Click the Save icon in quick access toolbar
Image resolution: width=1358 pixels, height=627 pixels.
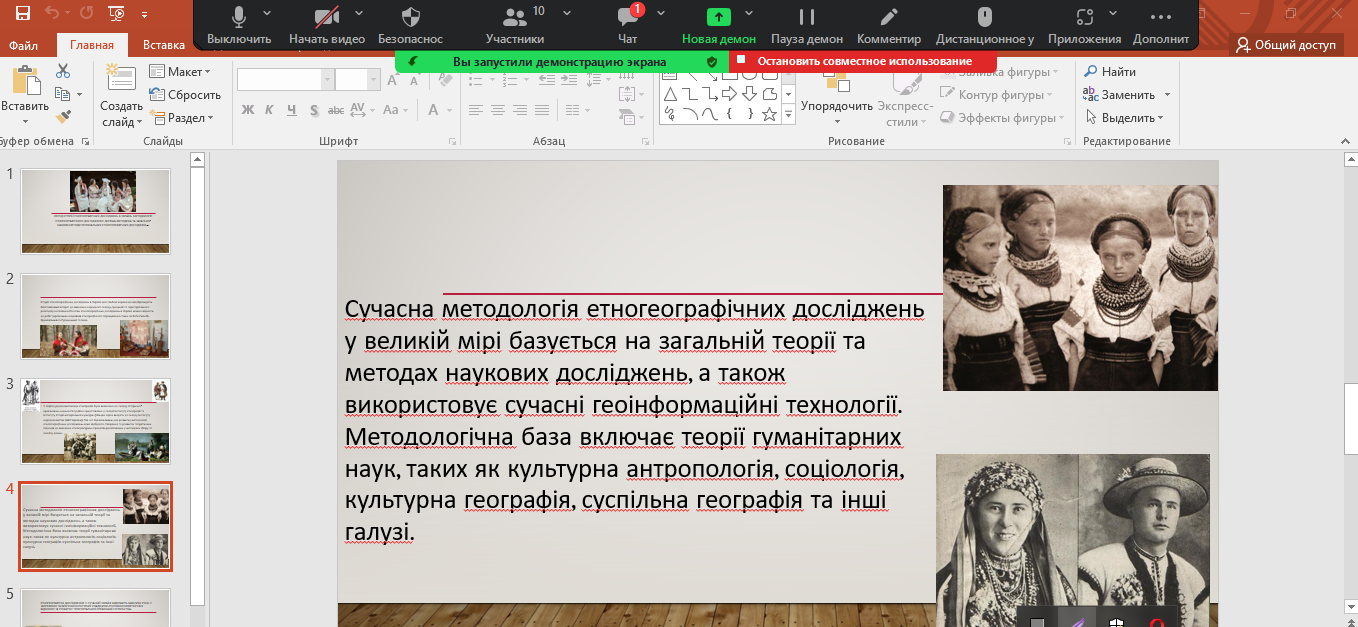[22, 13]
